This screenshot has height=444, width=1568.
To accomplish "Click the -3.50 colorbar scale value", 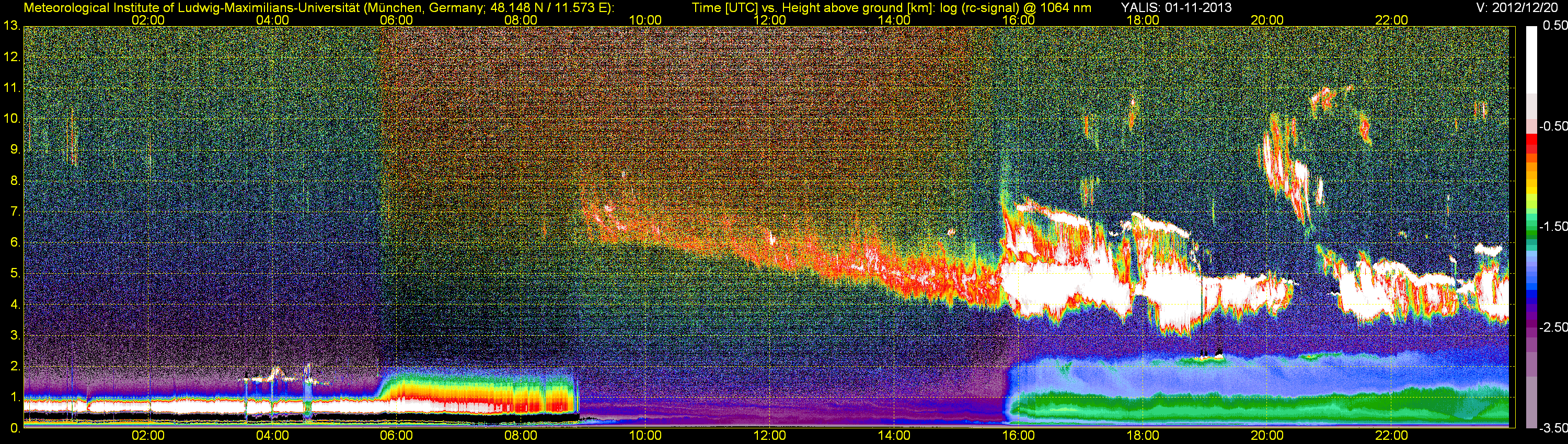I will click(x=1552, y=428).
